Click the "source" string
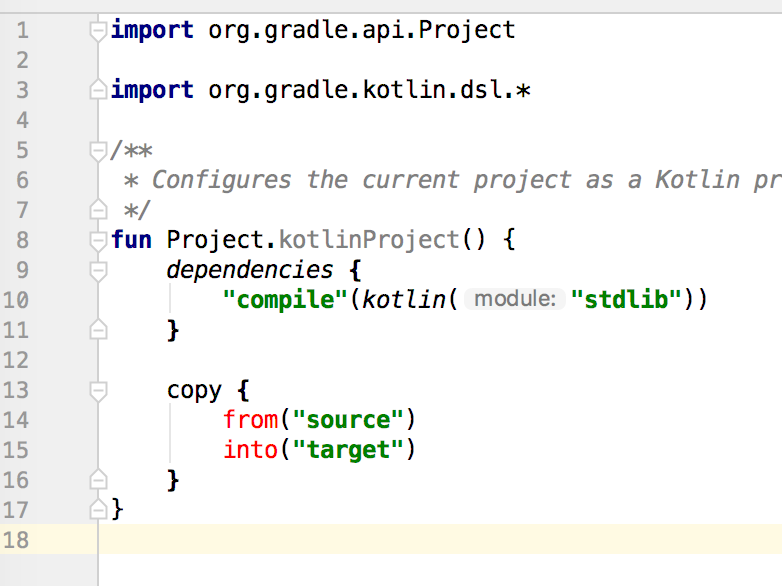Viewport: 782px width, 586px height. [x=348, y=419]
